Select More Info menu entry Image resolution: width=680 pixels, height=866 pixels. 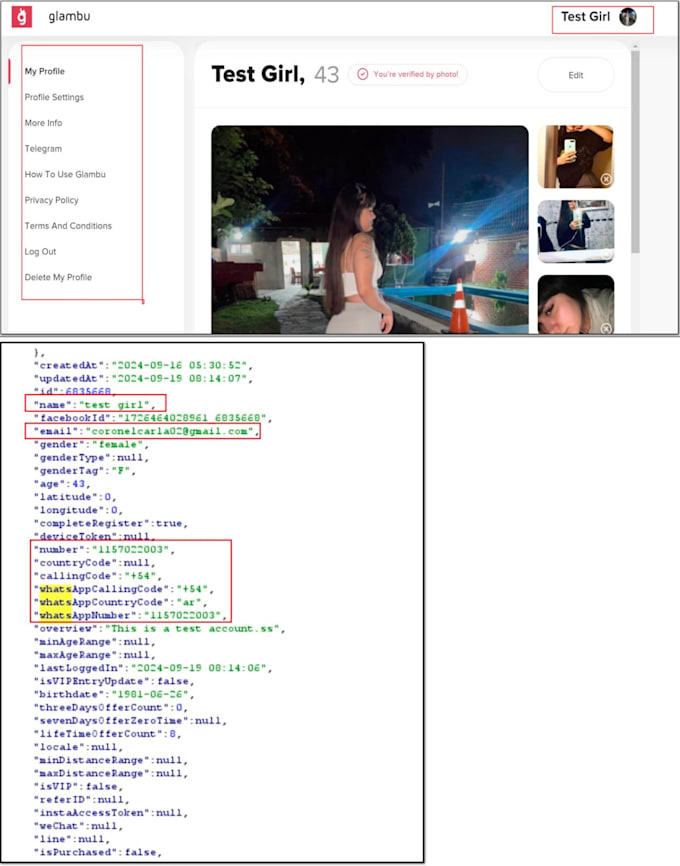pos(43,123)
